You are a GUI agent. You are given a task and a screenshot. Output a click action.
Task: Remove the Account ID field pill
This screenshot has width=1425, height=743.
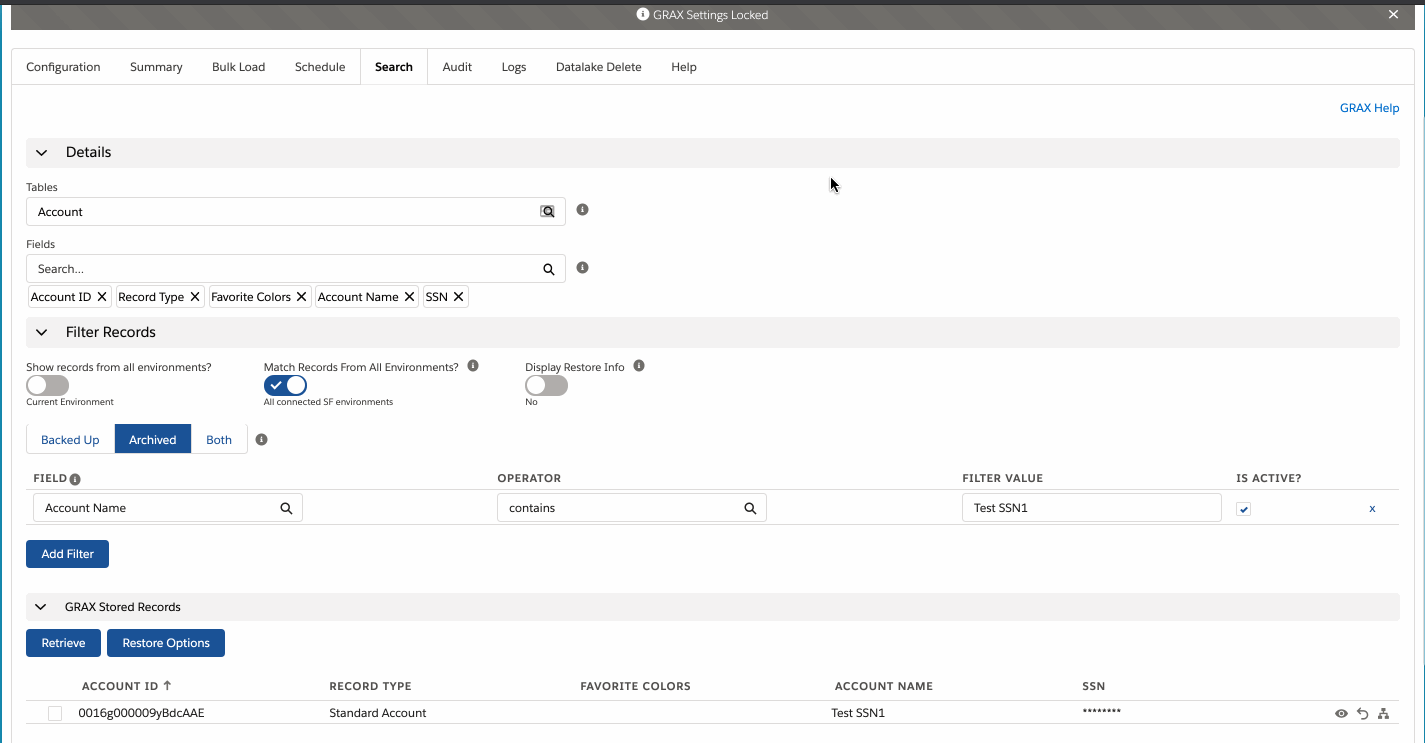coord(102,297)
